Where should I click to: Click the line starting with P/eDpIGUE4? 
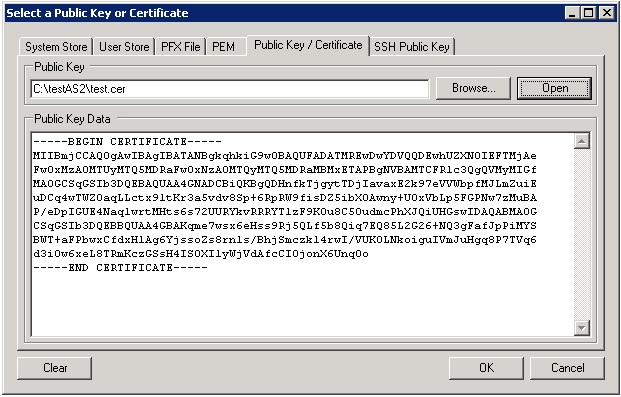click(x=285, y=212)
